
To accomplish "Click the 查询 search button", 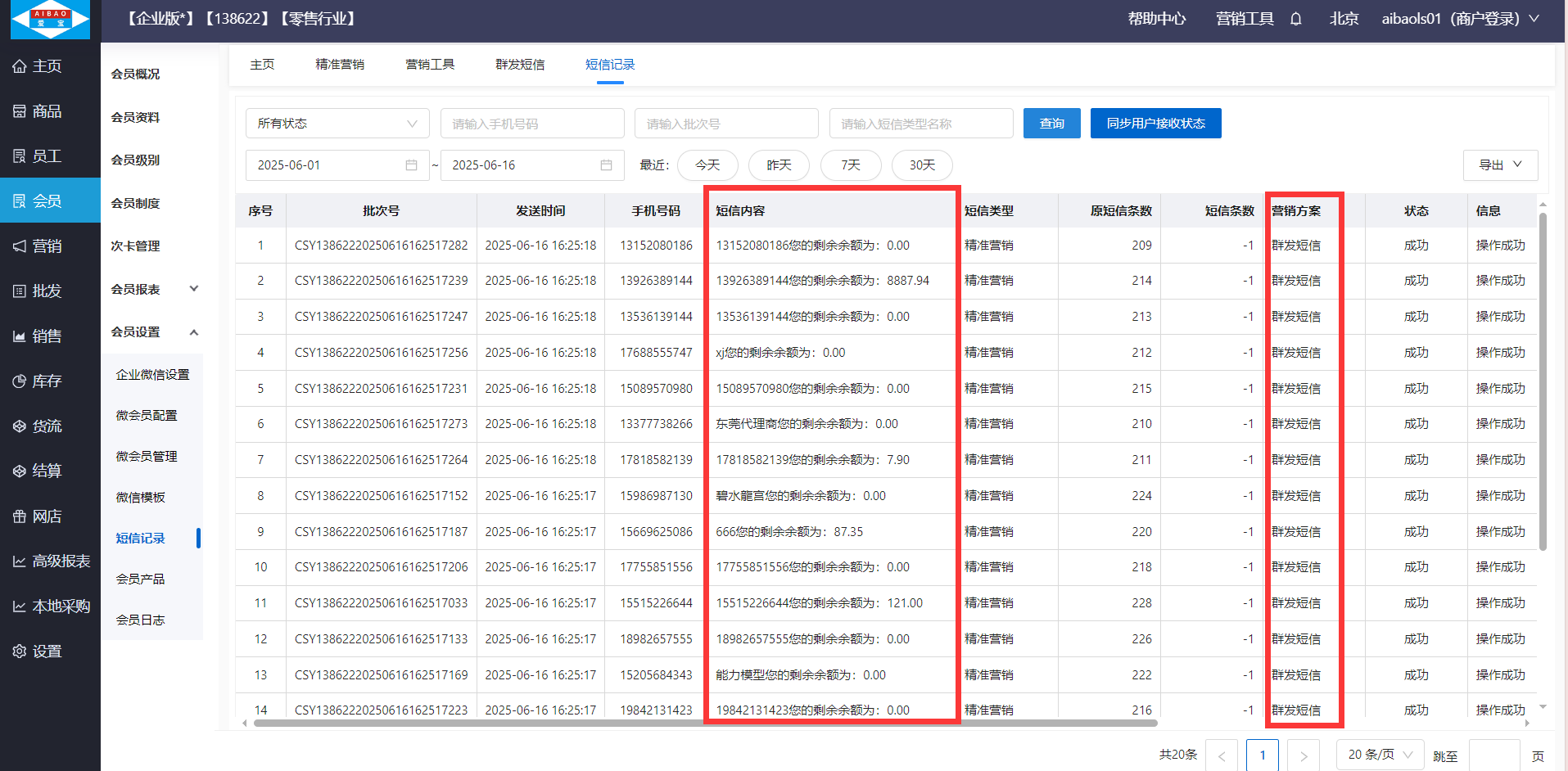I will click(1051, 124).
